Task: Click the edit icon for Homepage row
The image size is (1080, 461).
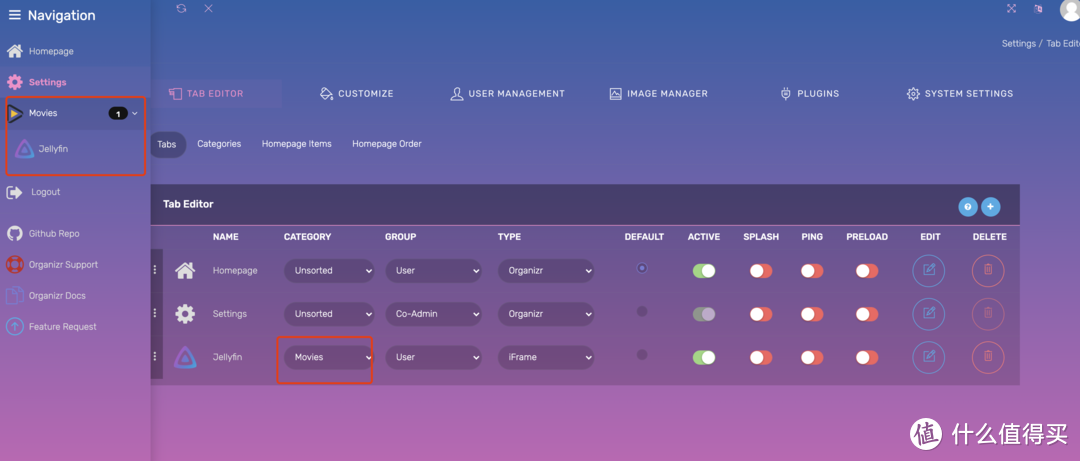Action: tap(928, 270)
